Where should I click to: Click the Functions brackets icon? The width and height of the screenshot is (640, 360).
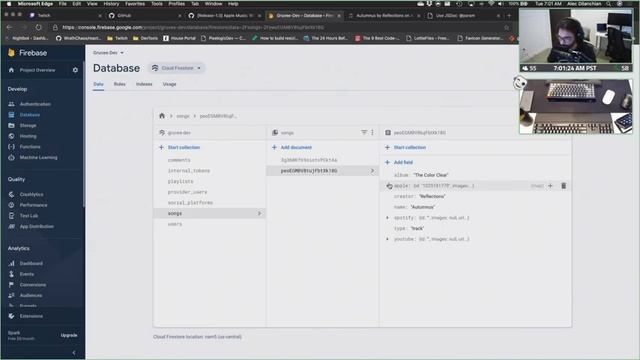point(11,147)
